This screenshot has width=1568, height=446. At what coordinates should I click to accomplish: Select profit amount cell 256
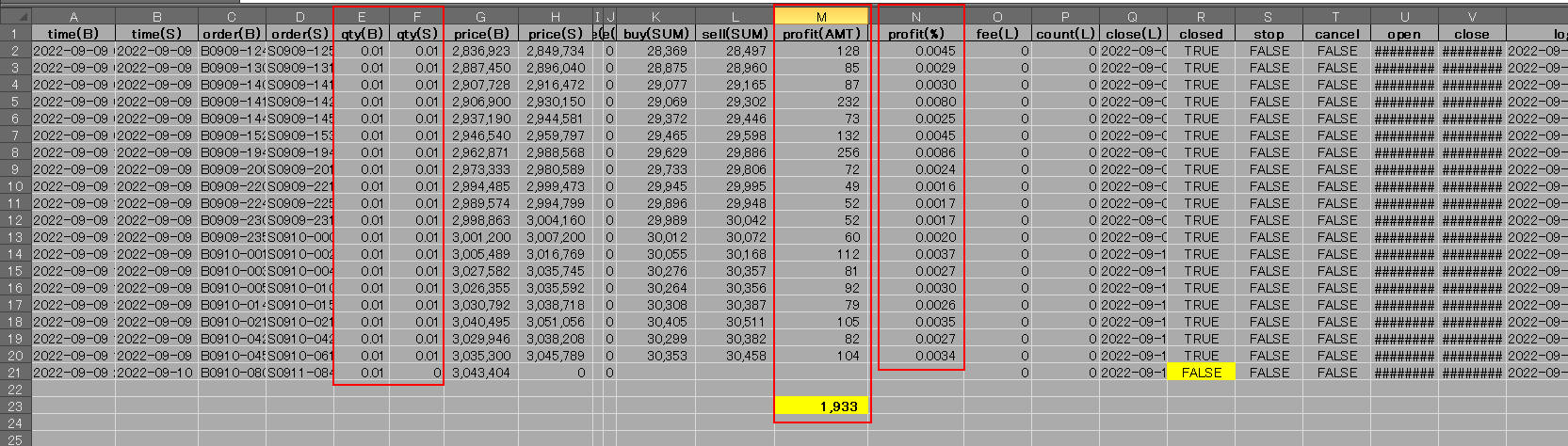(x=821, y=152)
